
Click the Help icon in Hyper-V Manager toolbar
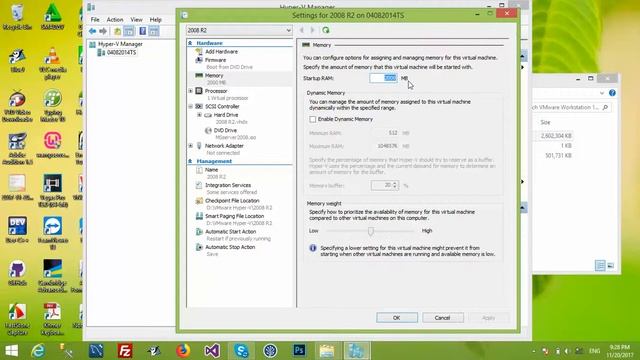pyautogui.click(x=142, y=31)
